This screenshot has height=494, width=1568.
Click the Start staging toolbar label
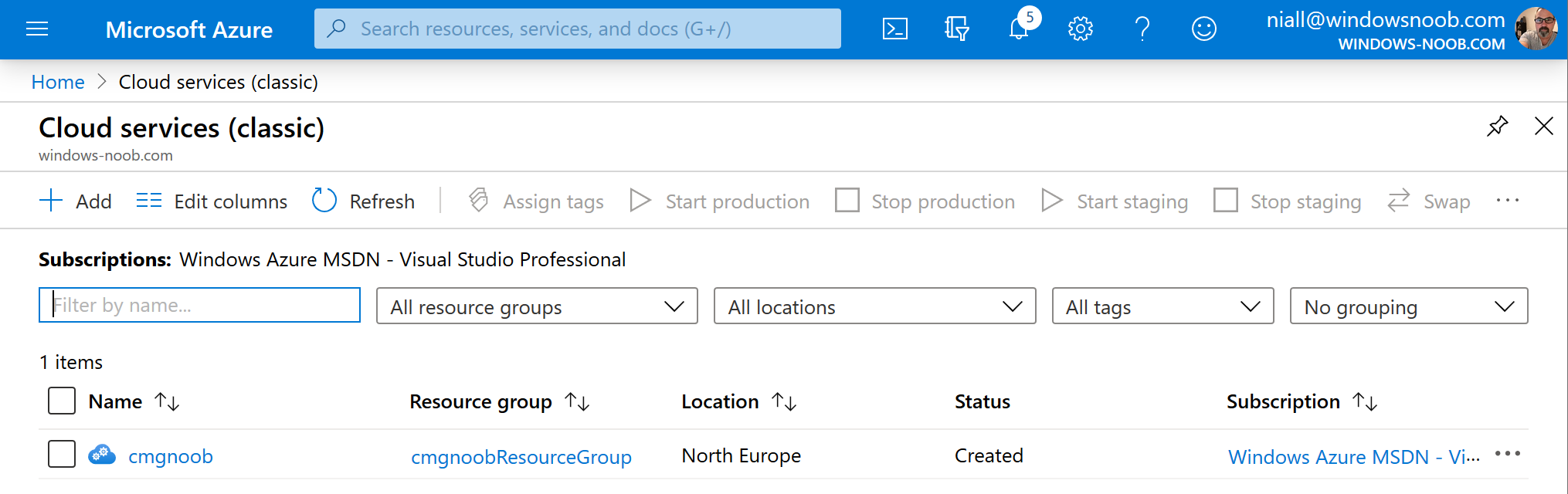tap(1132, 202)
